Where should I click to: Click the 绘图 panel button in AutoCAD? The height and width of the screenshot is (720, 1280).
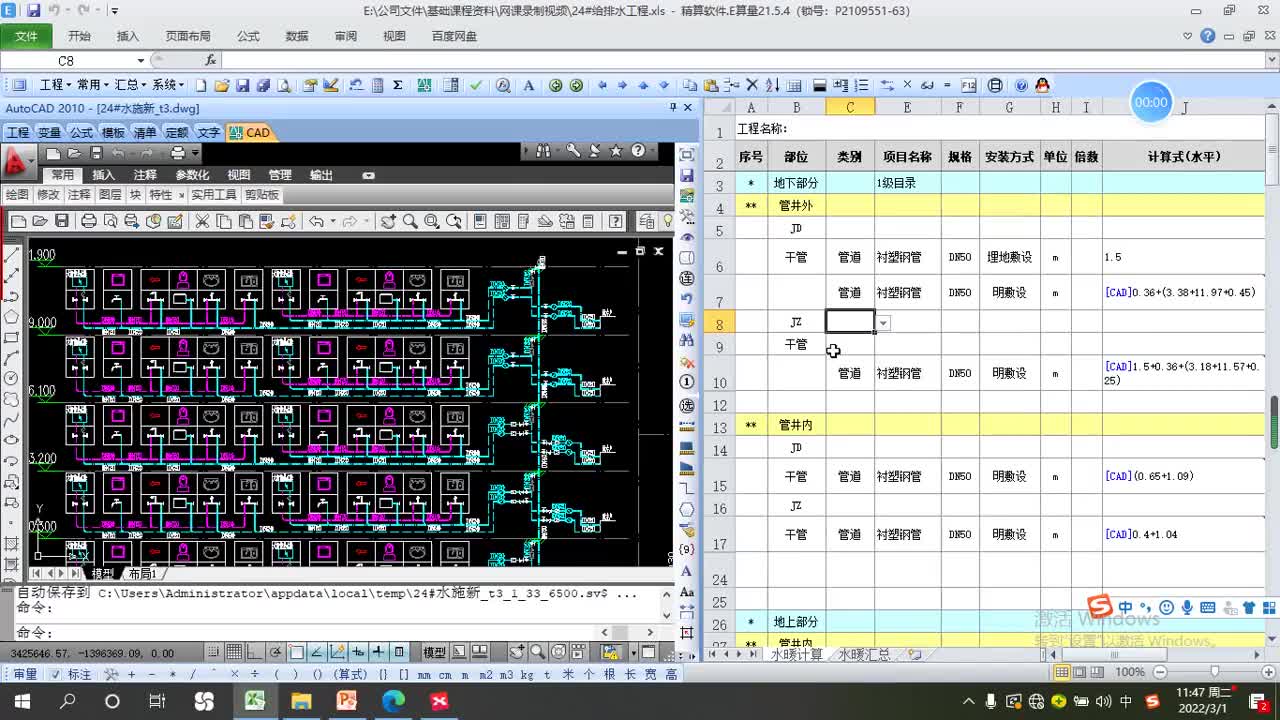point(17,195)
